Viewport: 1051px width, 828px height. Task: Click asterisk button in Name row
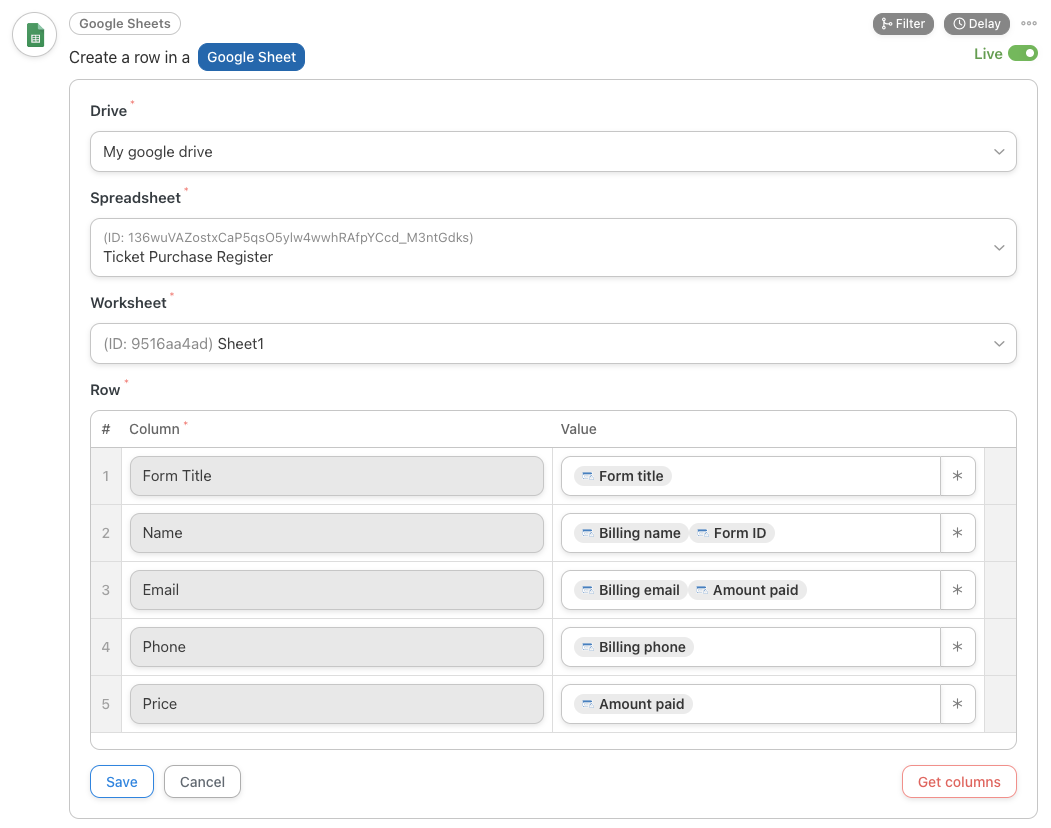[957, 533]
